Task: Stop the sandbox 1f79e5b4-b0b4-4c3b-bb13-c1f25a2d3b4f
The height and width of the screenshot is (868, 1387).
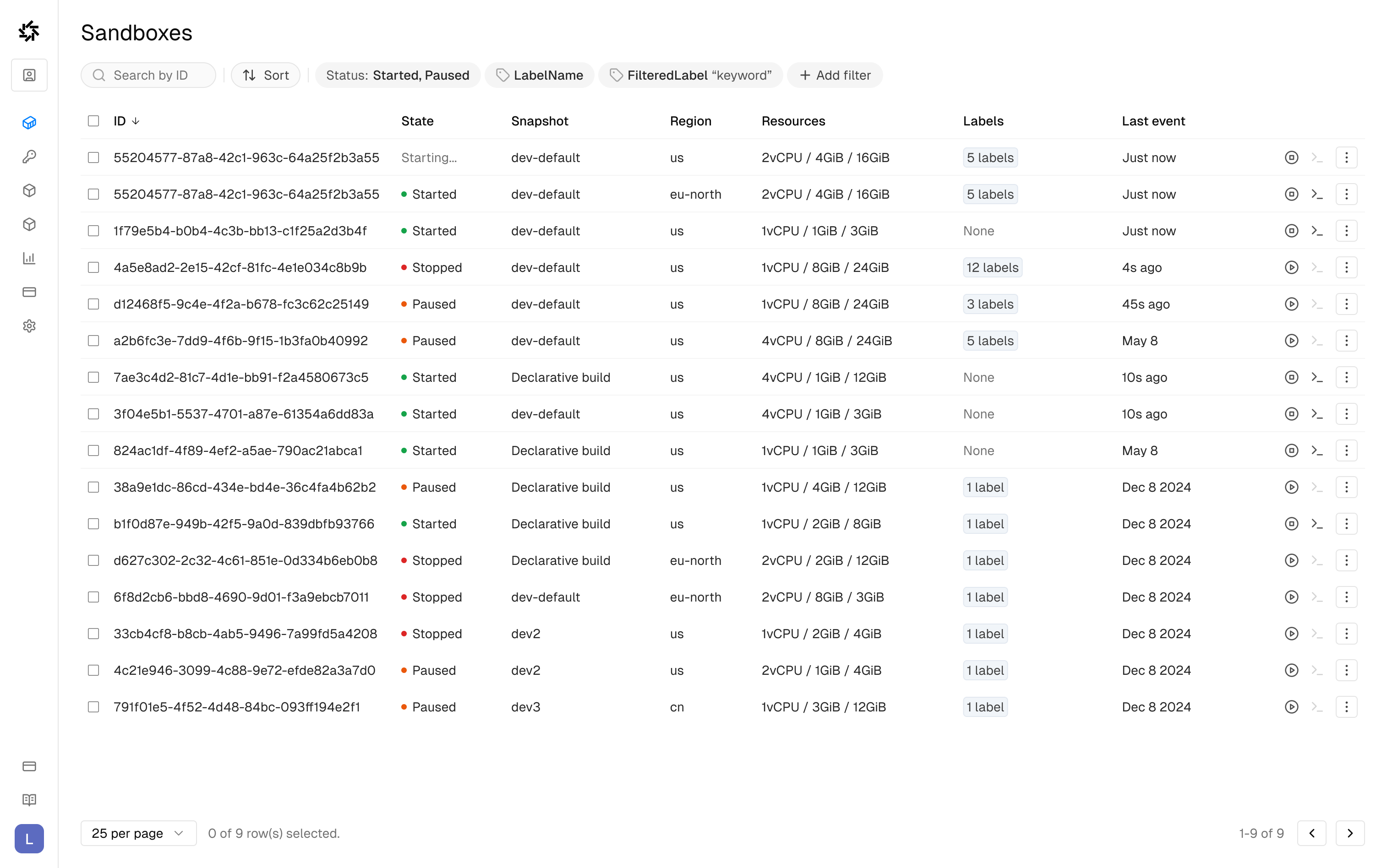Action: click(x=1291, y=231)
